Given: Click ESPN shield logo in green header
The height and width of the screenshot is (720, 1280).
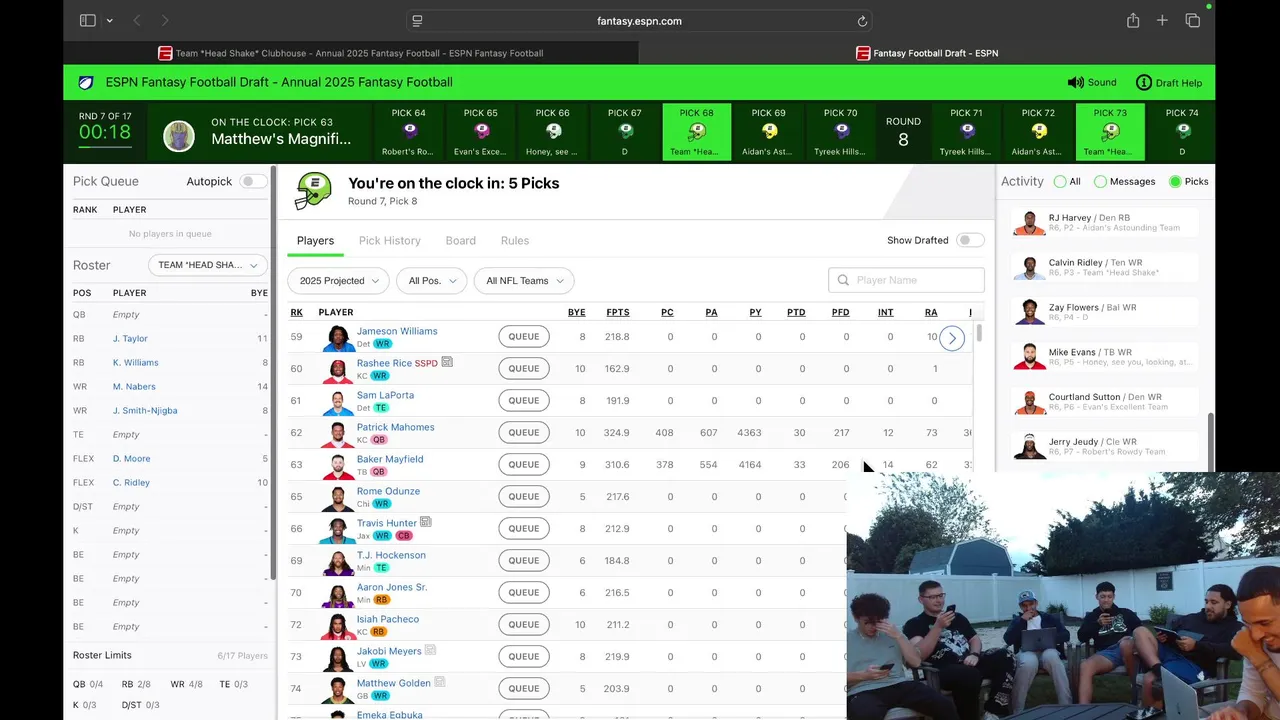Looking at the screenshot, I should click(x=86, y=82).
